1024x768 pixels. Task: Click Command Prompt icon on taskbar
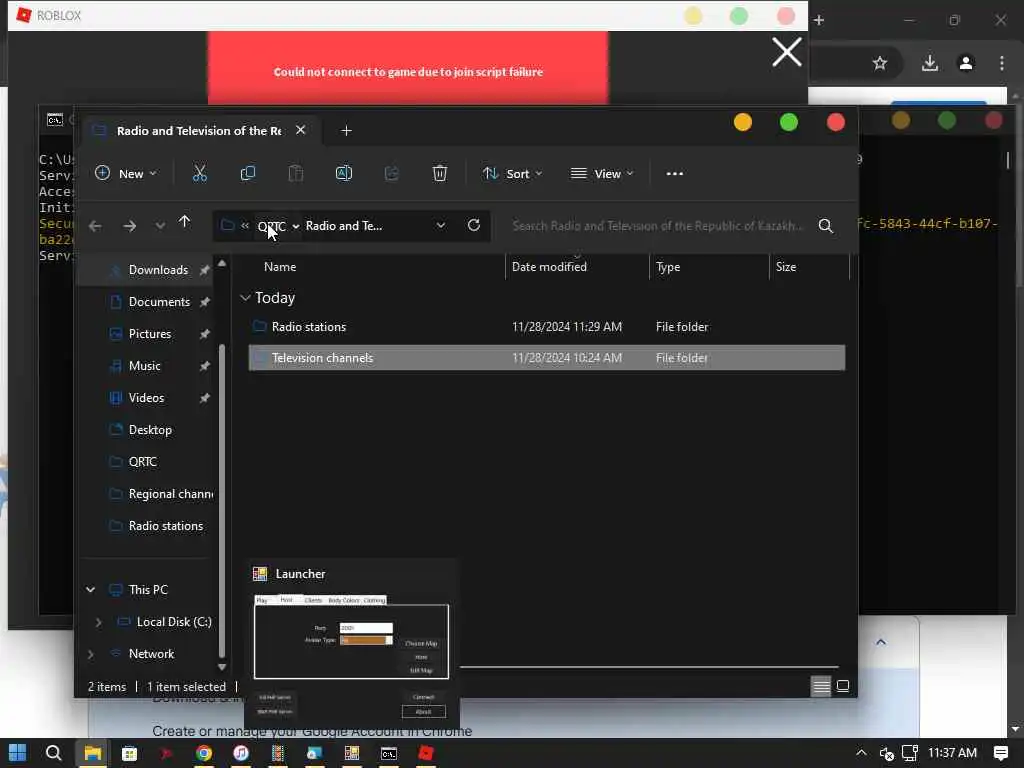pos(389,753)
